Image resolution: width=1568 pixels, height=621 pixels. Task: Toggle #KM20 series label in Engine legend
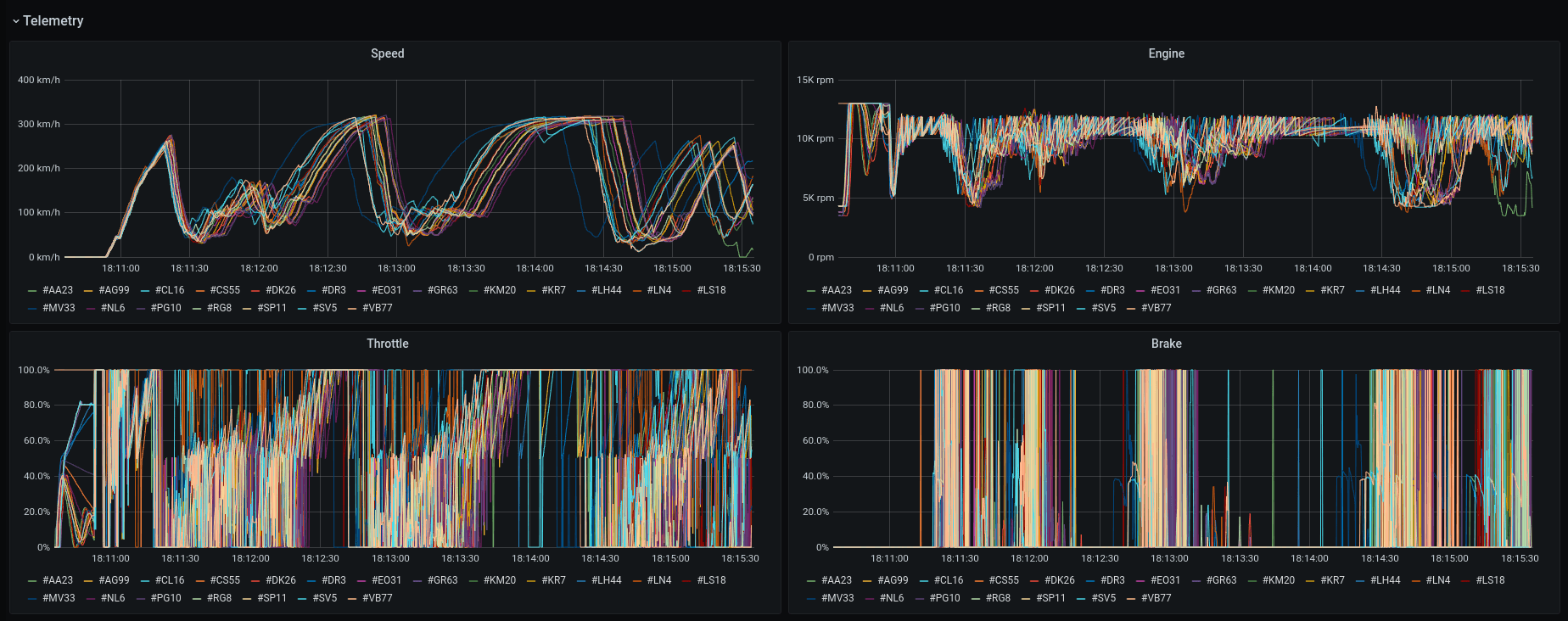point(1279,290)
